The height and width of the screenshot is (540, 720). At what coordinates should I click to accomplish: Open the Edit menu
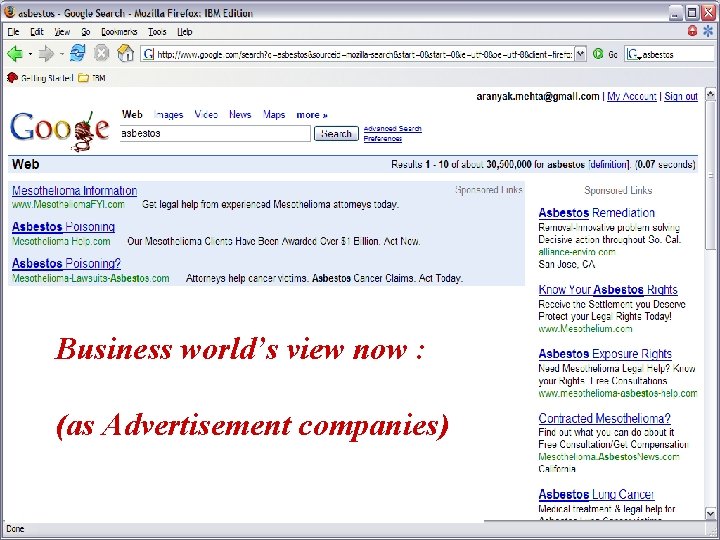tap(37, 32)
